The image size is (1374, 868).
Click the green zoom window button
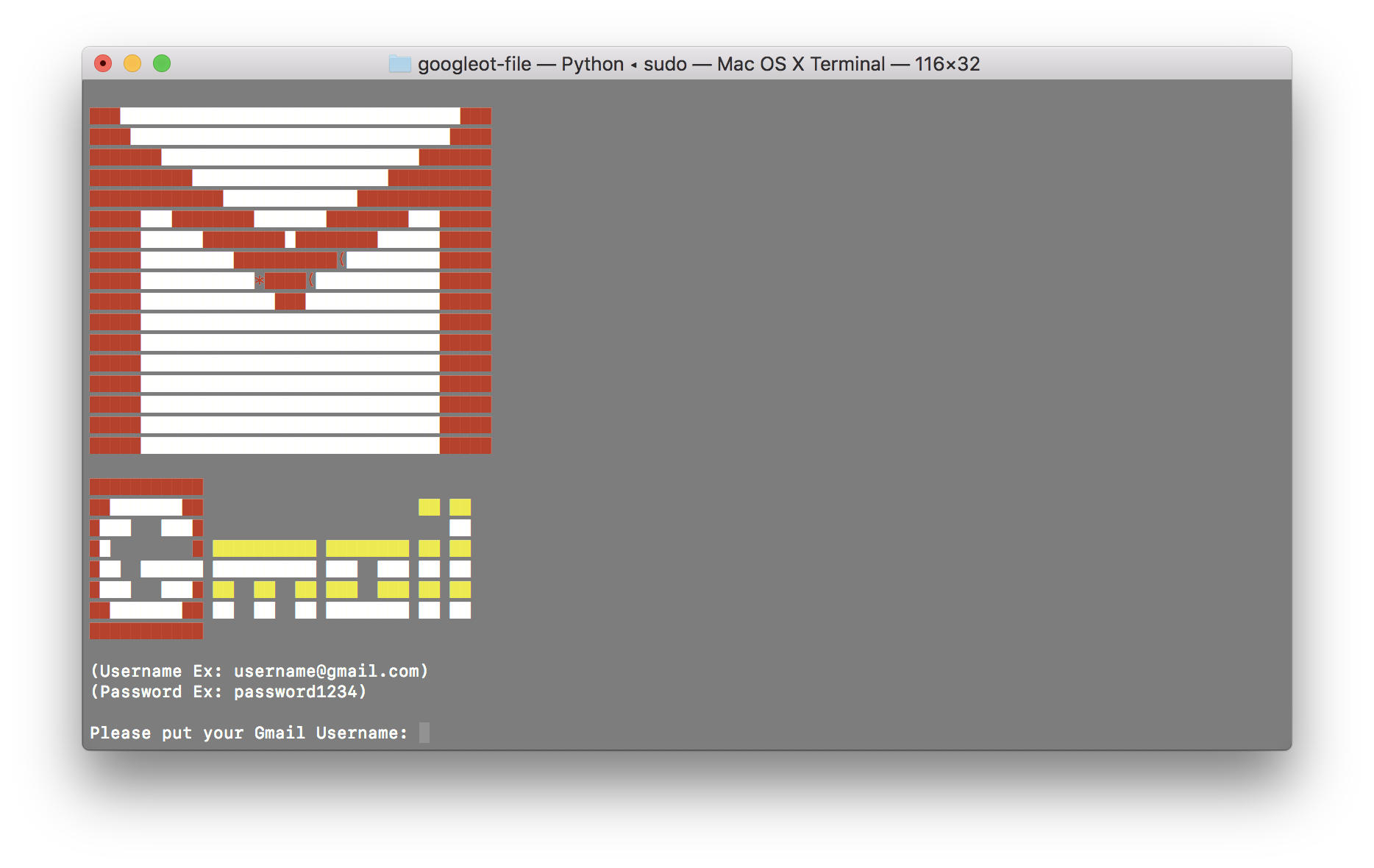click(x=162, y=64)
